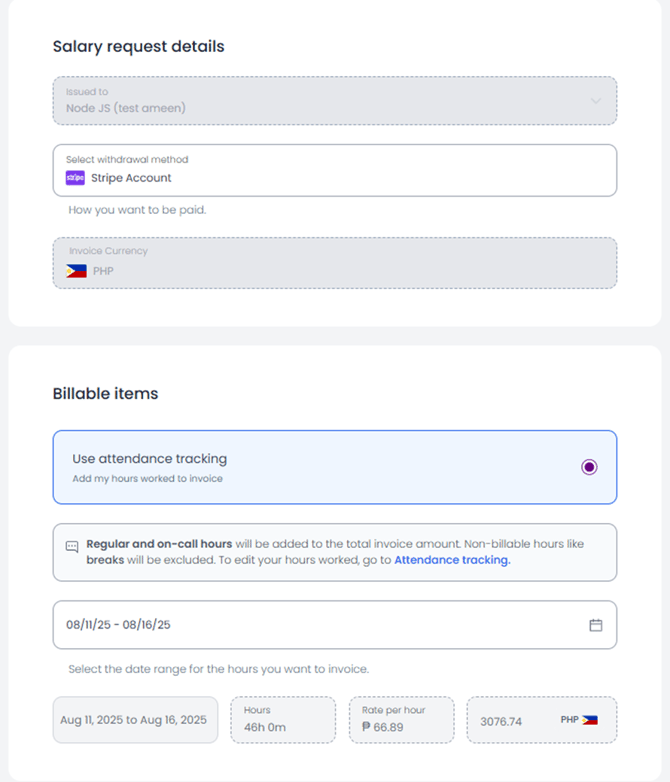Click the Node JS (test ameen) field
The height and width of the screenshot is (782, 670).
pyautogui.click(x=335, y=101)
